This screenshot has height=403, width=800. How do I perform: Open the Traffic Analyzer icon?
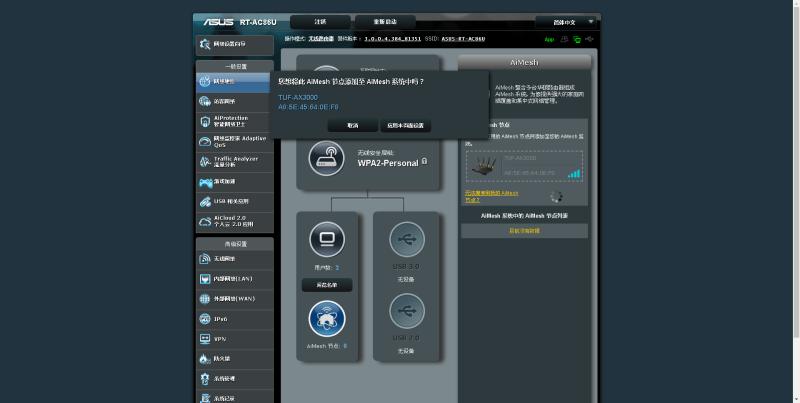point(205,162)
